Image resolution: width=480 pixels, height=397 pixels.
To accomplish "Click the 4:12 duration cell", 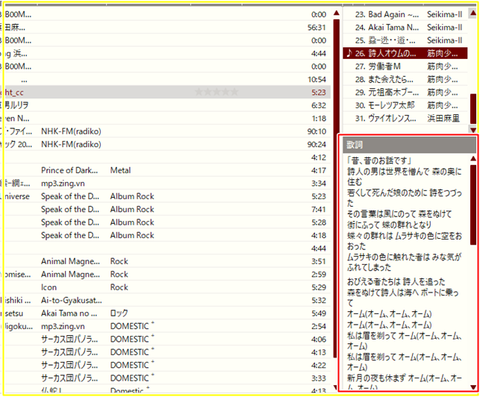I will 319,157.
